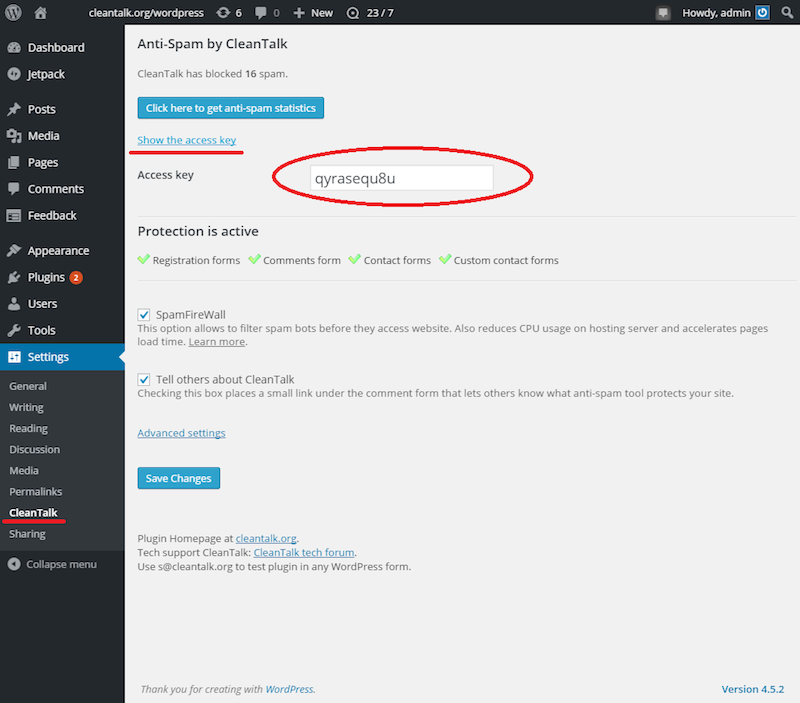Click the Plugins update badge 2

76,278
